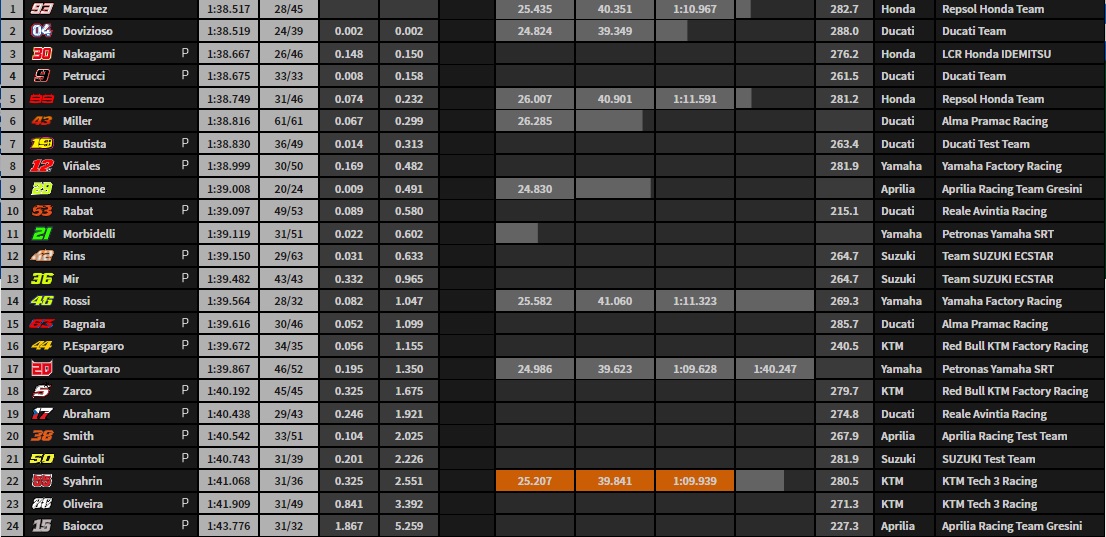Click Syahrin's orange sector time 25.207
Screen dimensions: 1106x537
tap(535, 481)
